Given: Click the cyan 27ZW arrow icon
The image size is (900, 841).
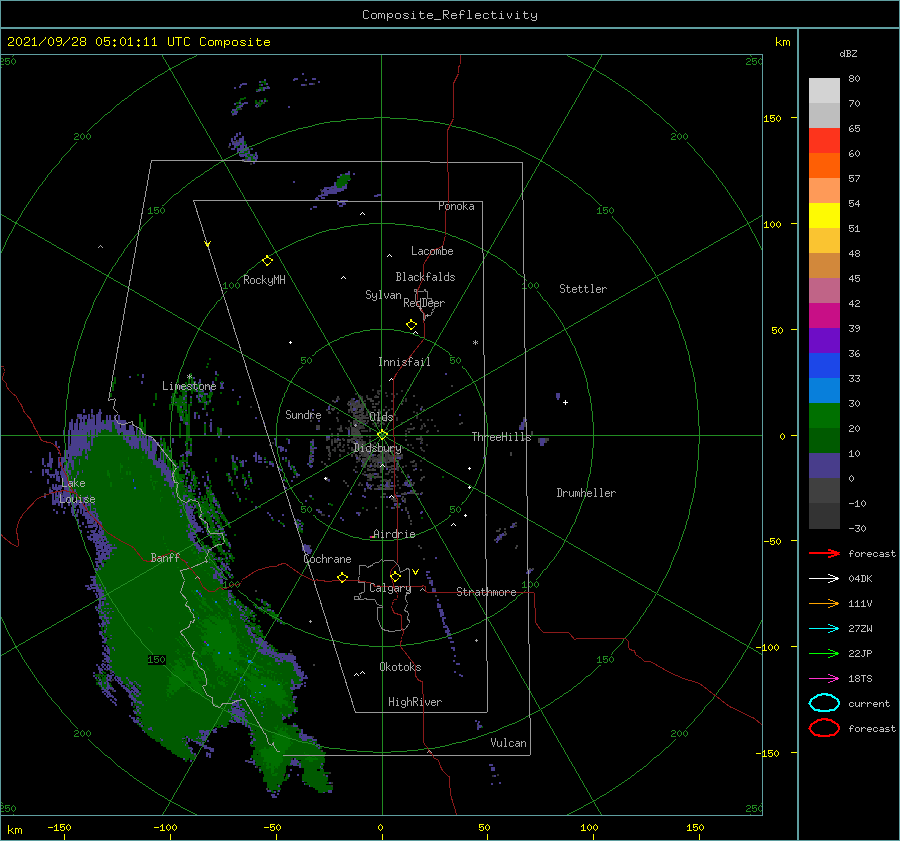Looking at the screenshot, I should click(824, 629).
